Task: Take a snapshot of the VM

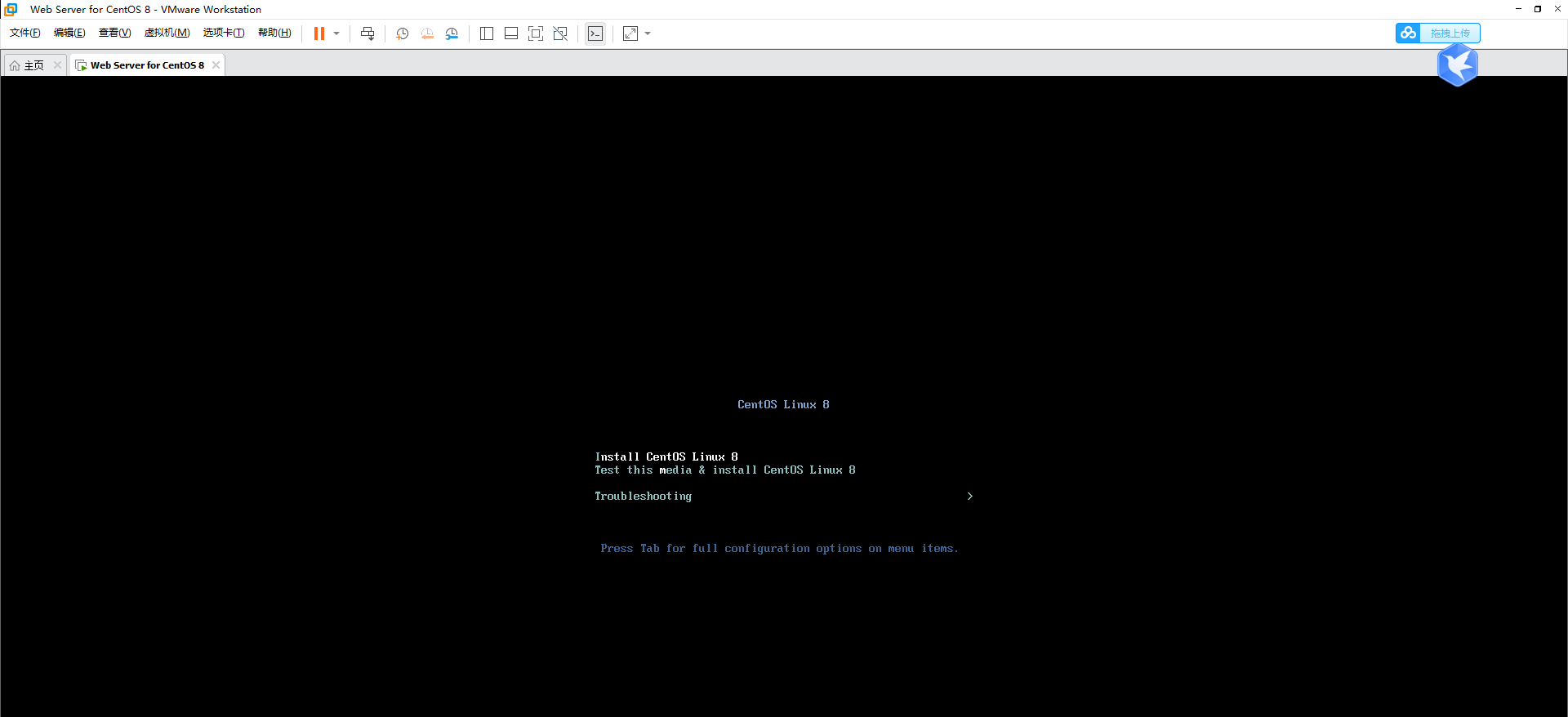Action: pyautogui.click(x=402, y=33)
